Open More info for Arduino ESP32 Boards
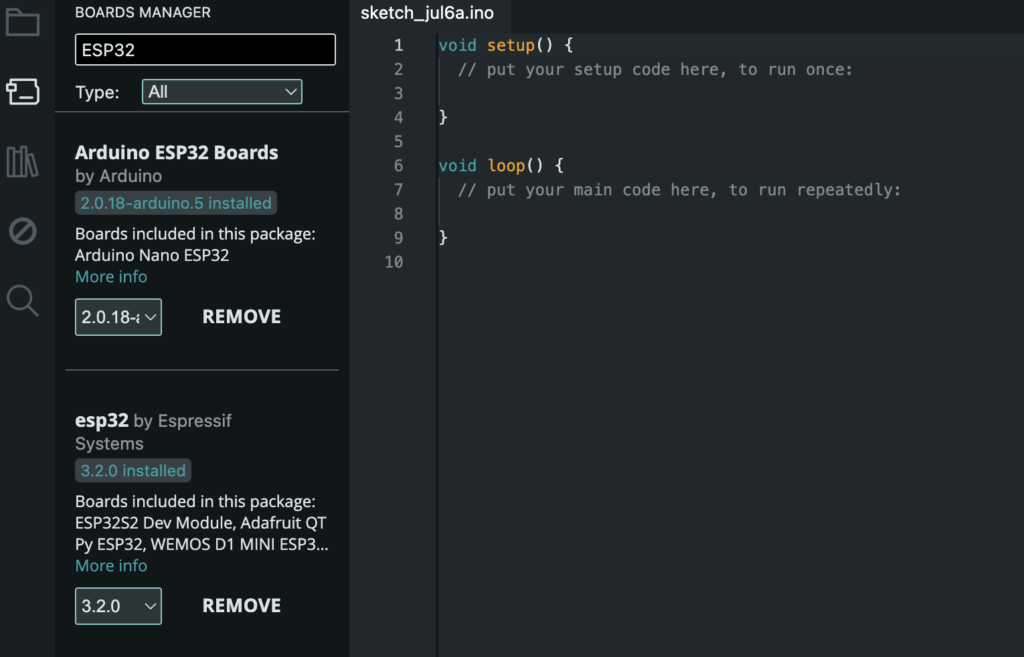 [x=111, y=277]
